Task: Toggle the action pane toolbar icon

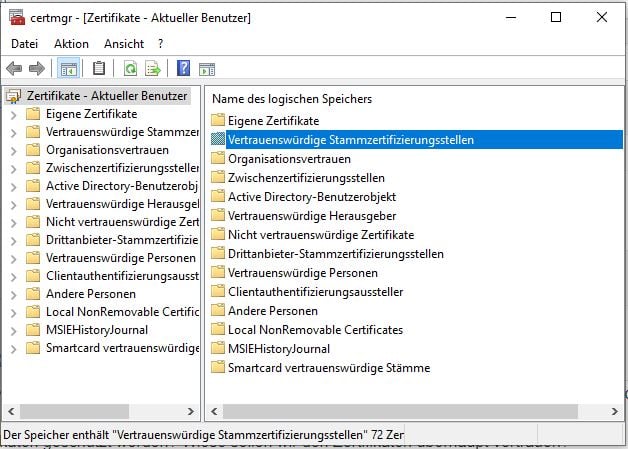Action: (207, 69)
